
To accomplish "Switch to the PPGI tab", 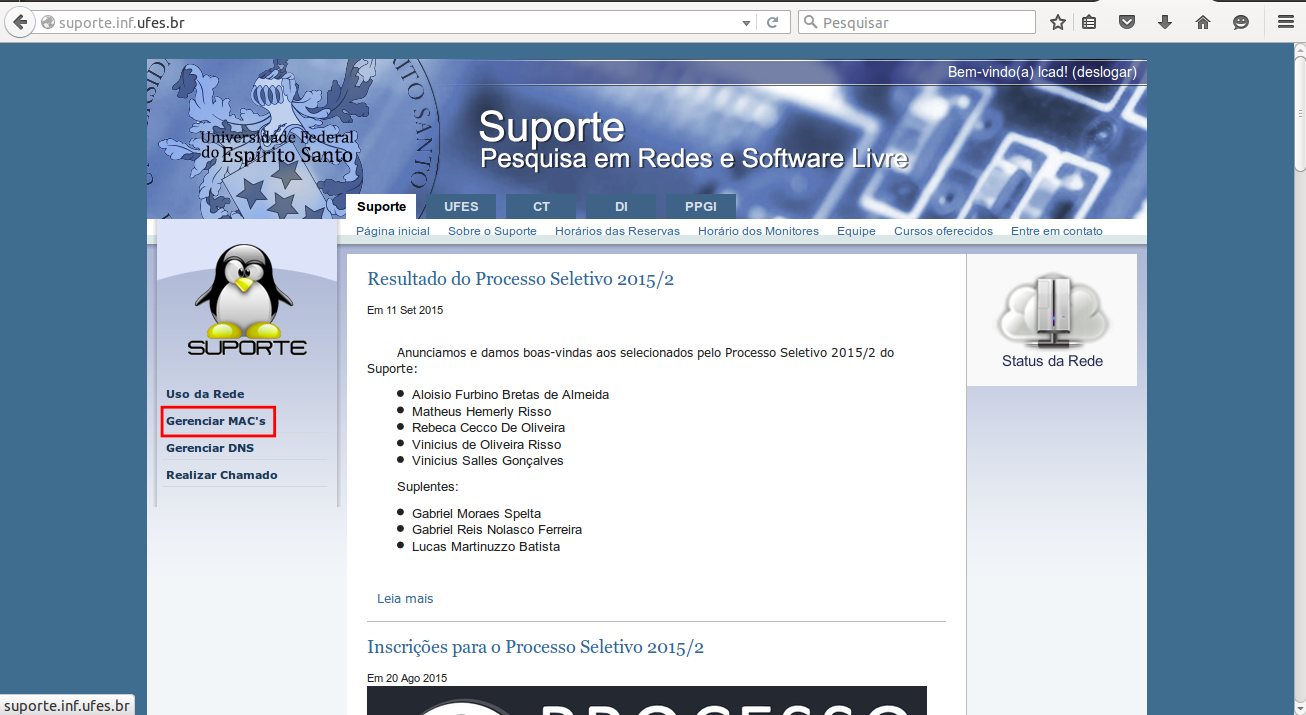I will tap(701, 207).
